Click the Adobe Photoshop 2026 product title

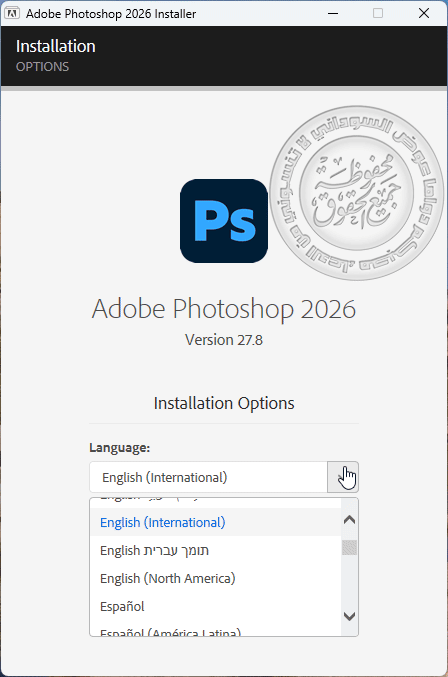tap(224, 309)
